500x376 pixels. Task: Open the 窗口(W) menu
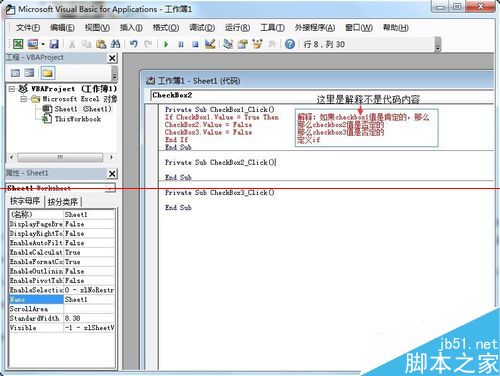(359, 28)
